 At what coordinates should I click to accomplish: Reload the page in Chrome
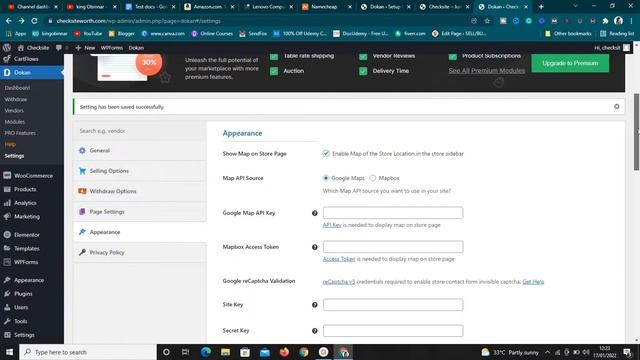[34, 21]
